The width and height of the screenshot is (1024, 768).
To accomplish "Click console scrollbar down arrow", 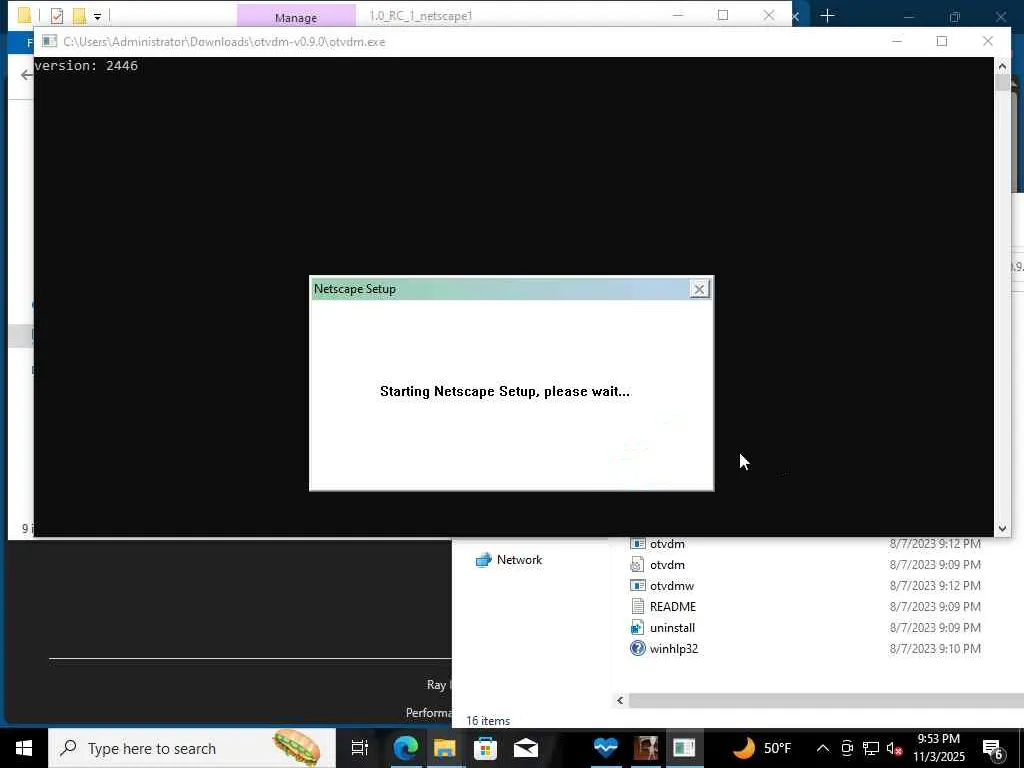I will [x=1002, y=529].
